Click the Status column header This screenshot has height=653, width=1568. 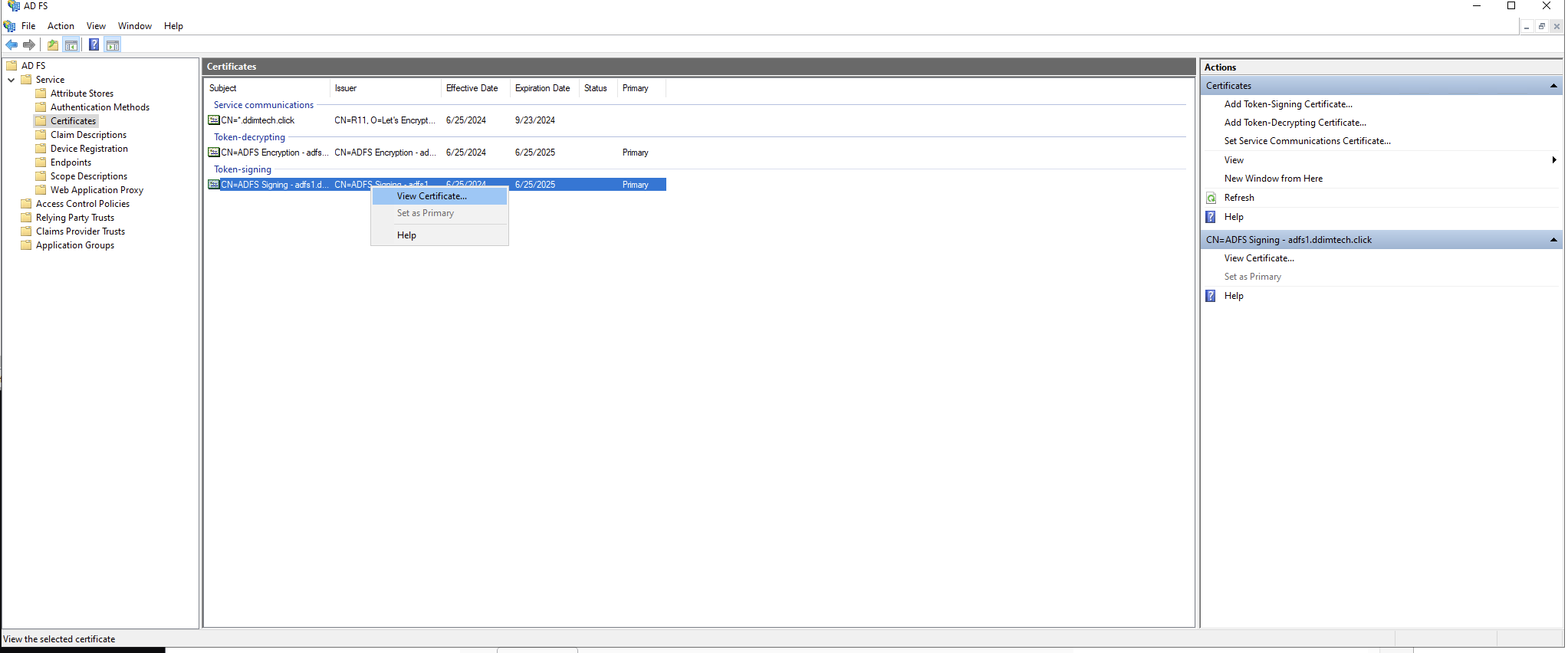[598, 88]
